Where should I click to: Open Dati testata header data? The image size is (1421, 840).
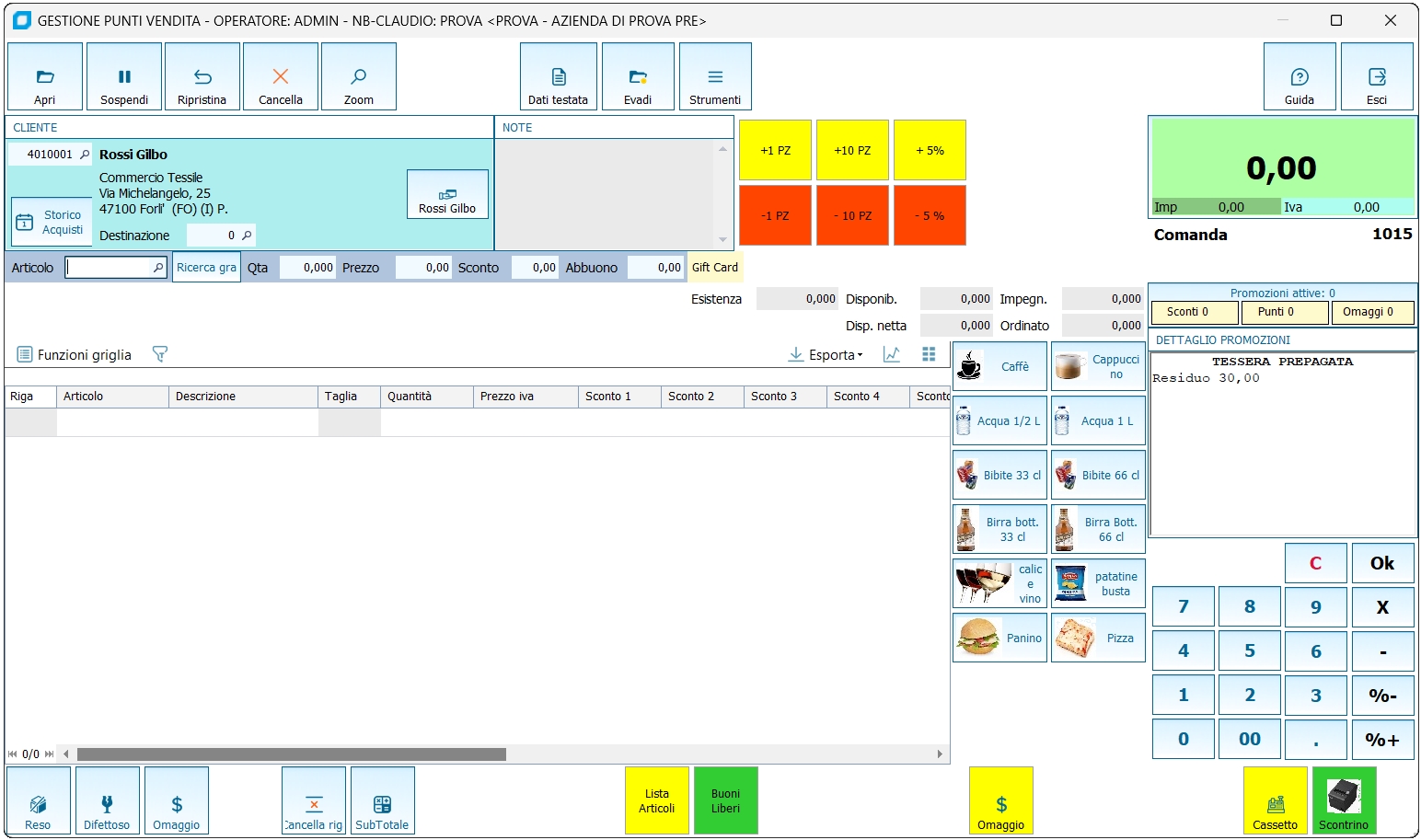[559, 76]
